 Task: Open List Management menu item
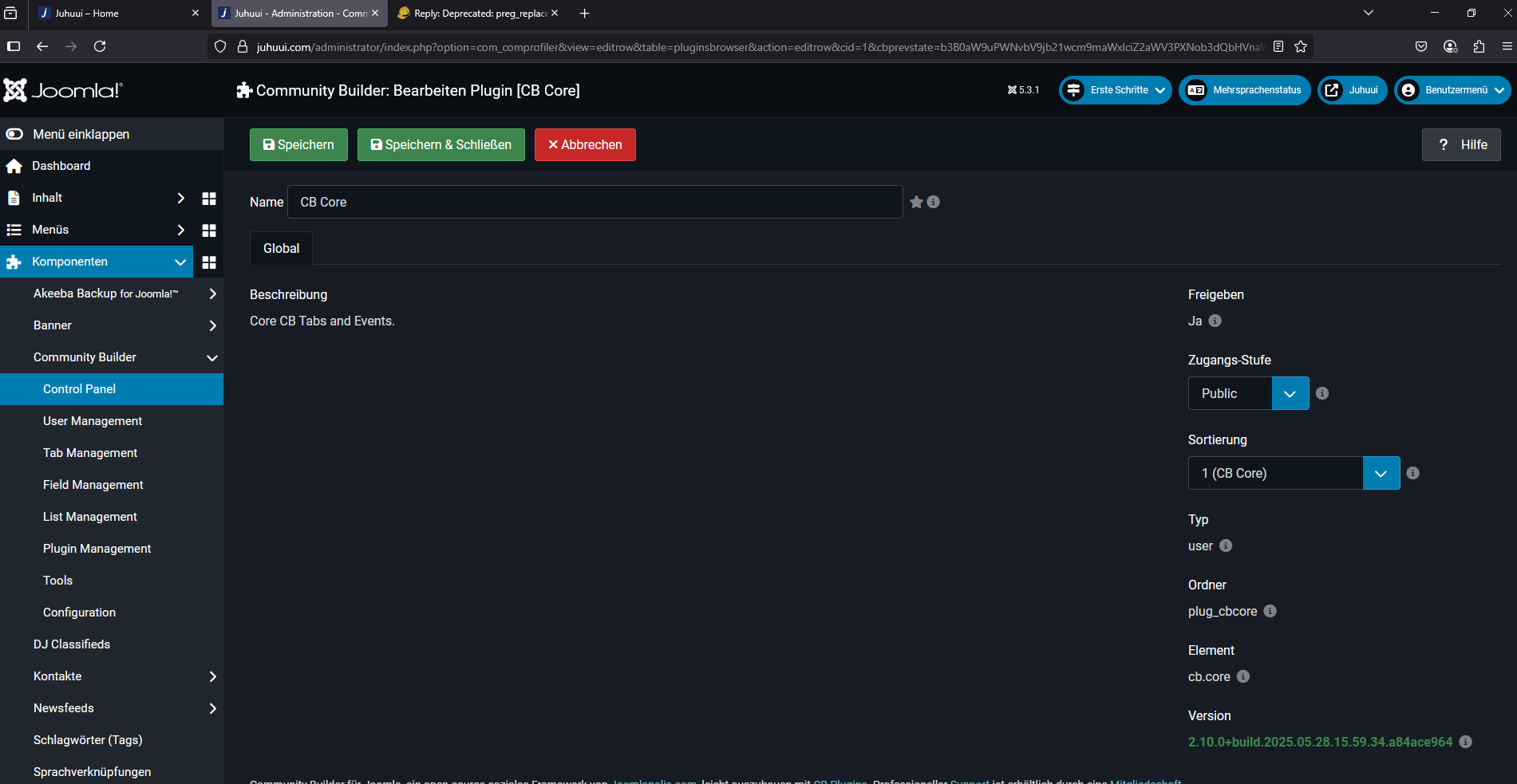112,517
